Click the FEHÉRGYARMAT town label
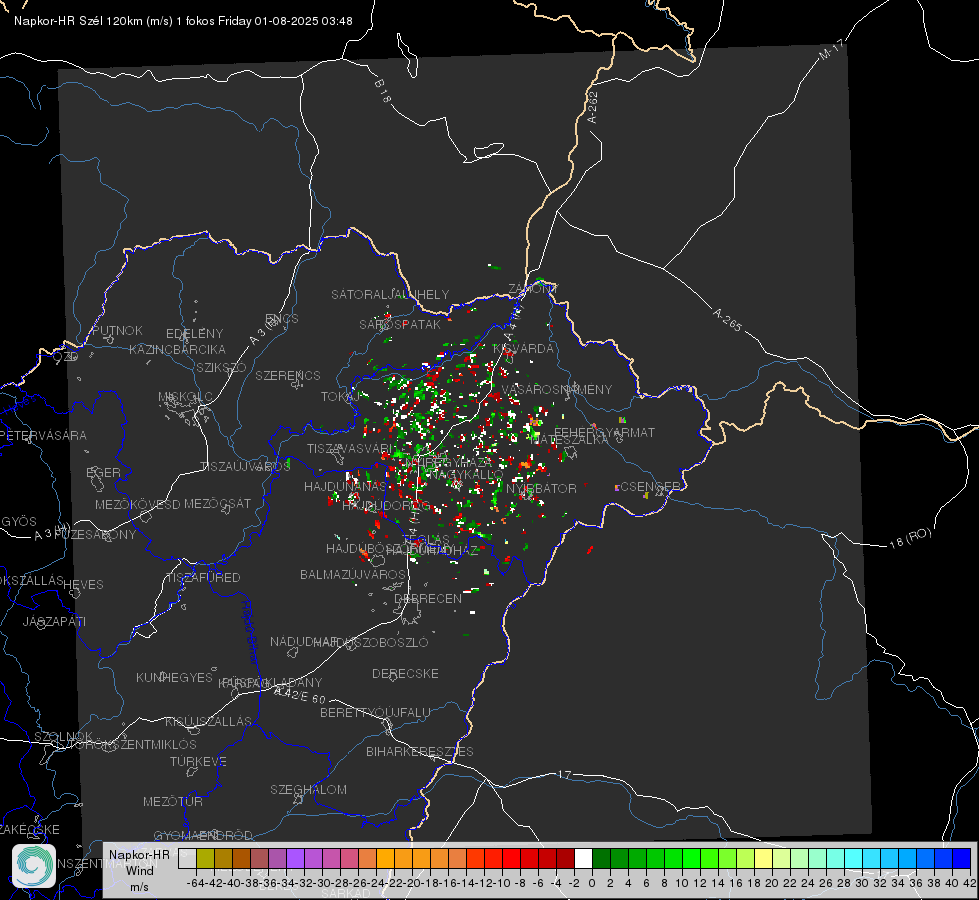The width and height of the screenshot is (979, 900). pyautogui.click(x=604, y=432)
